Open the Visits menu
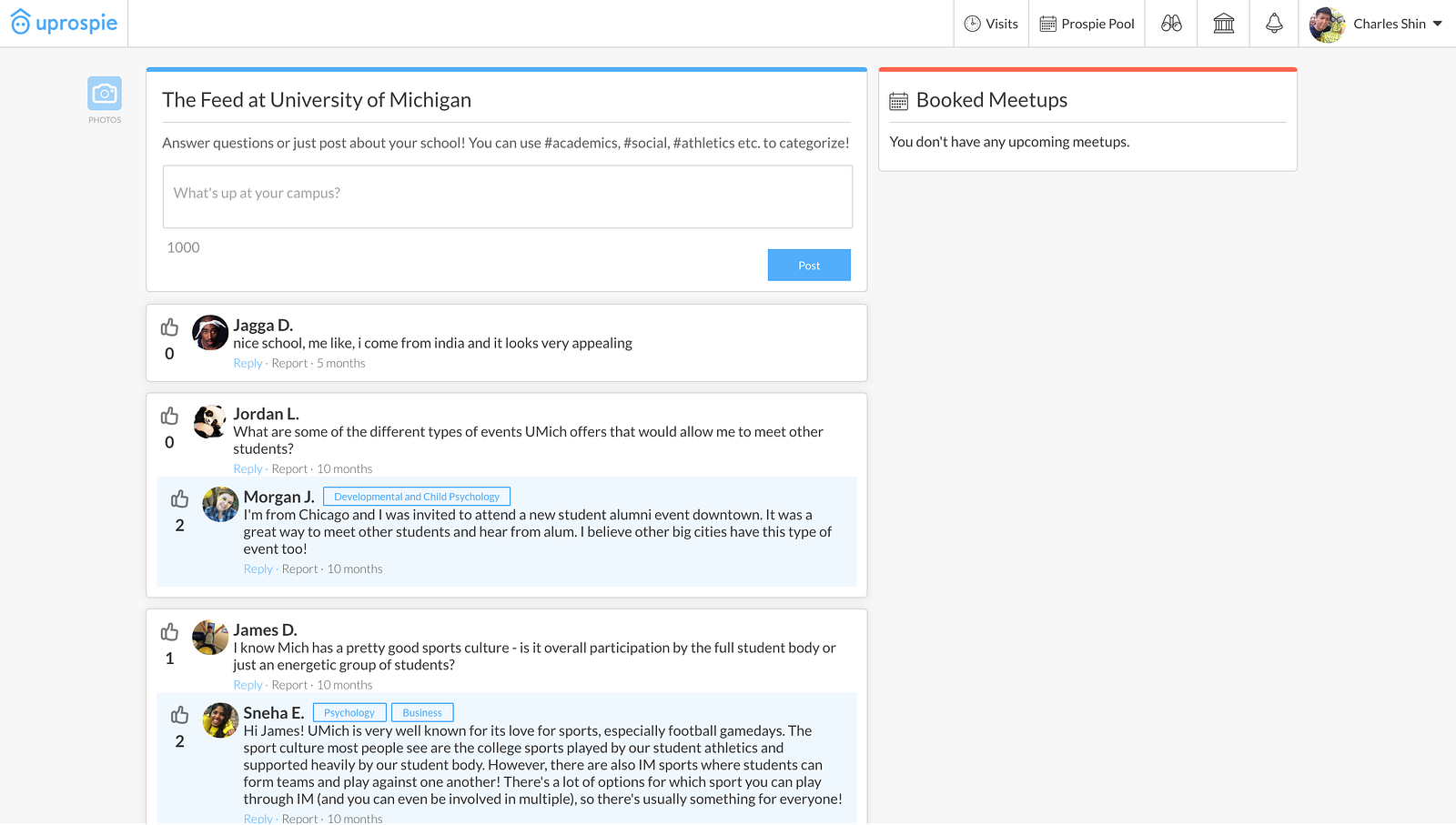1456x825 pixels. pos(991,24)
